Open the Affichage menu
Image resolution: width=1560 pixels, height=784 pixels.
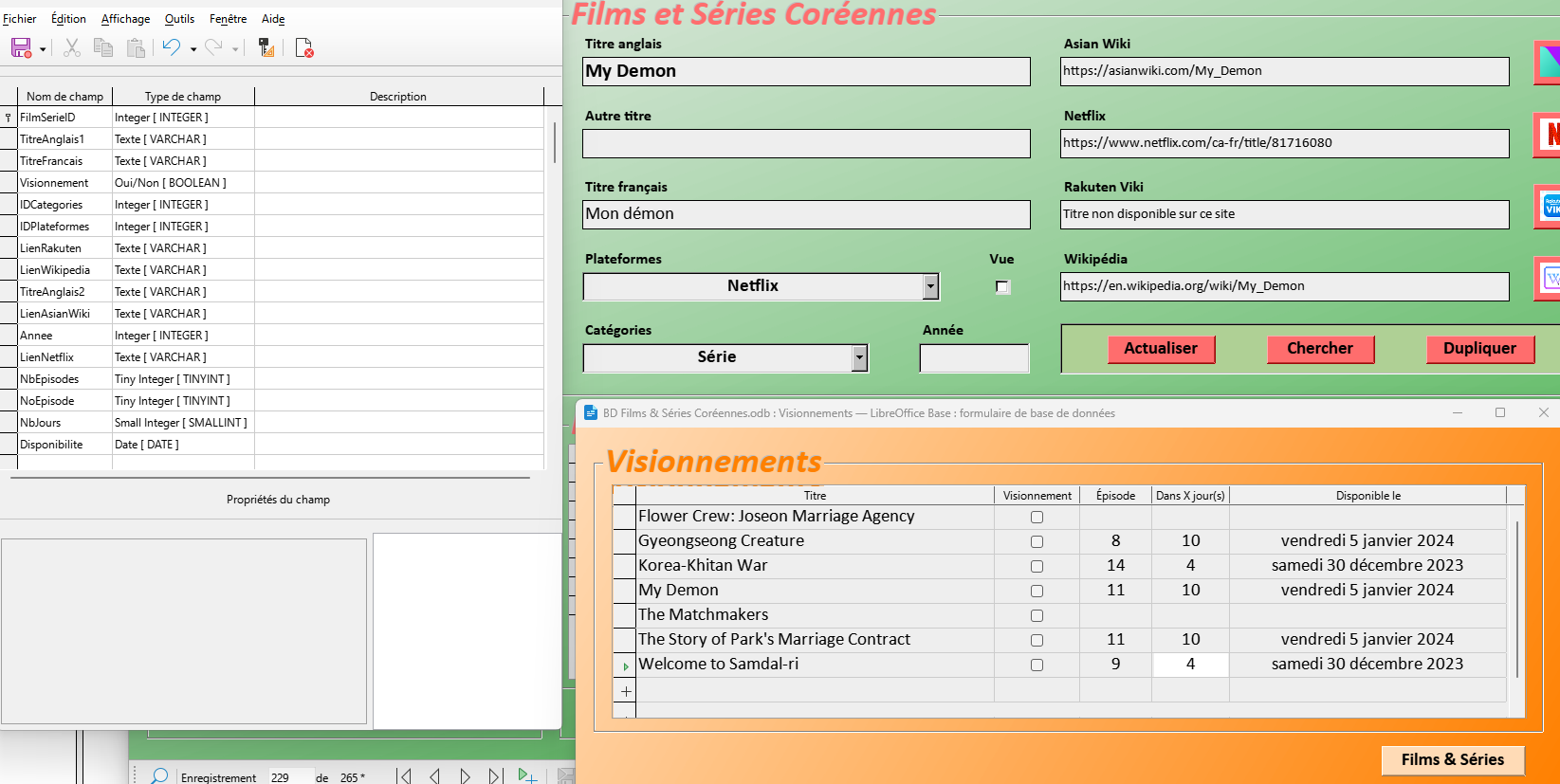(125, 19)
